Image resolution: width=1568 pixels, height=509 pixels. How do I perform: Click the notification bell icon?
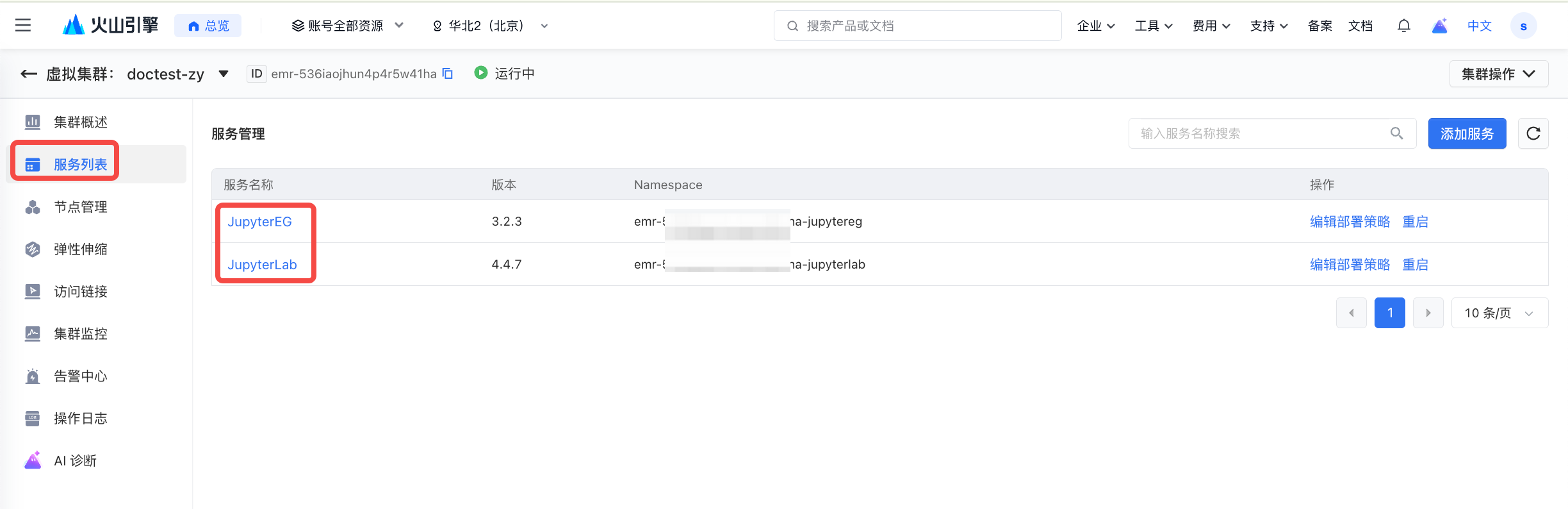pos(1403,26)
